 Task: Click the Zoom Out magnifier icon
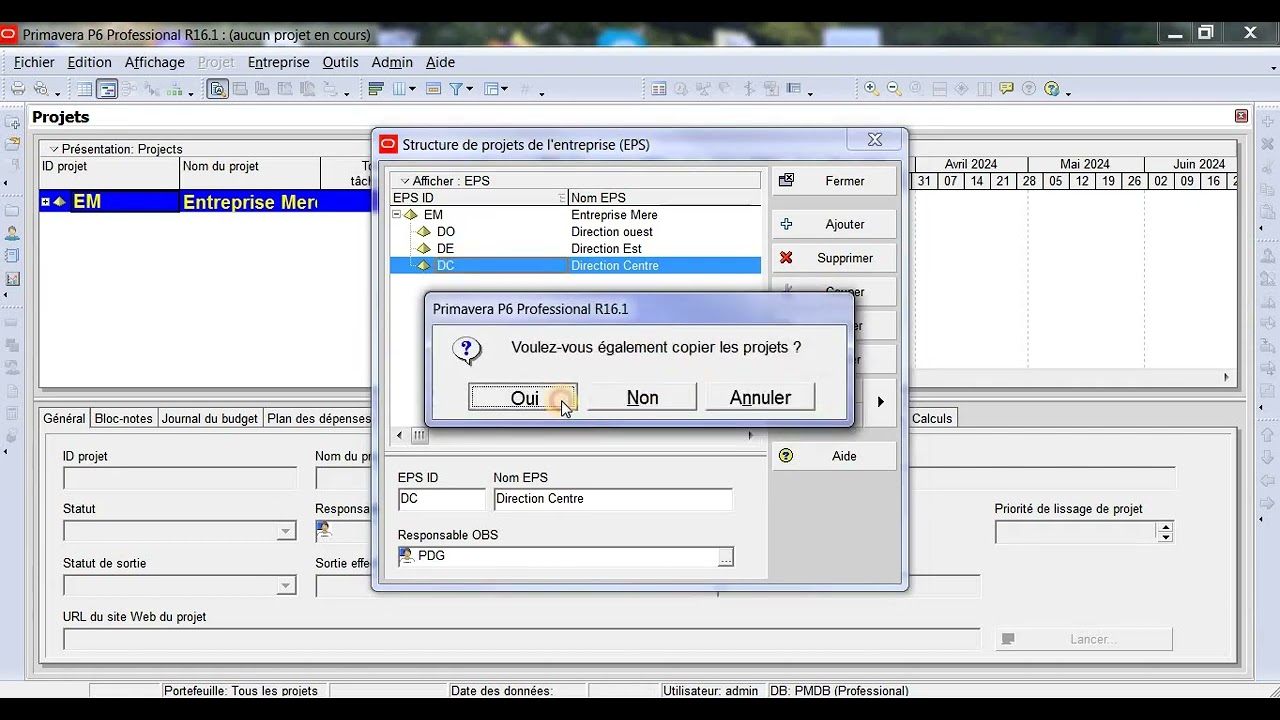click(x=894, y=89)
